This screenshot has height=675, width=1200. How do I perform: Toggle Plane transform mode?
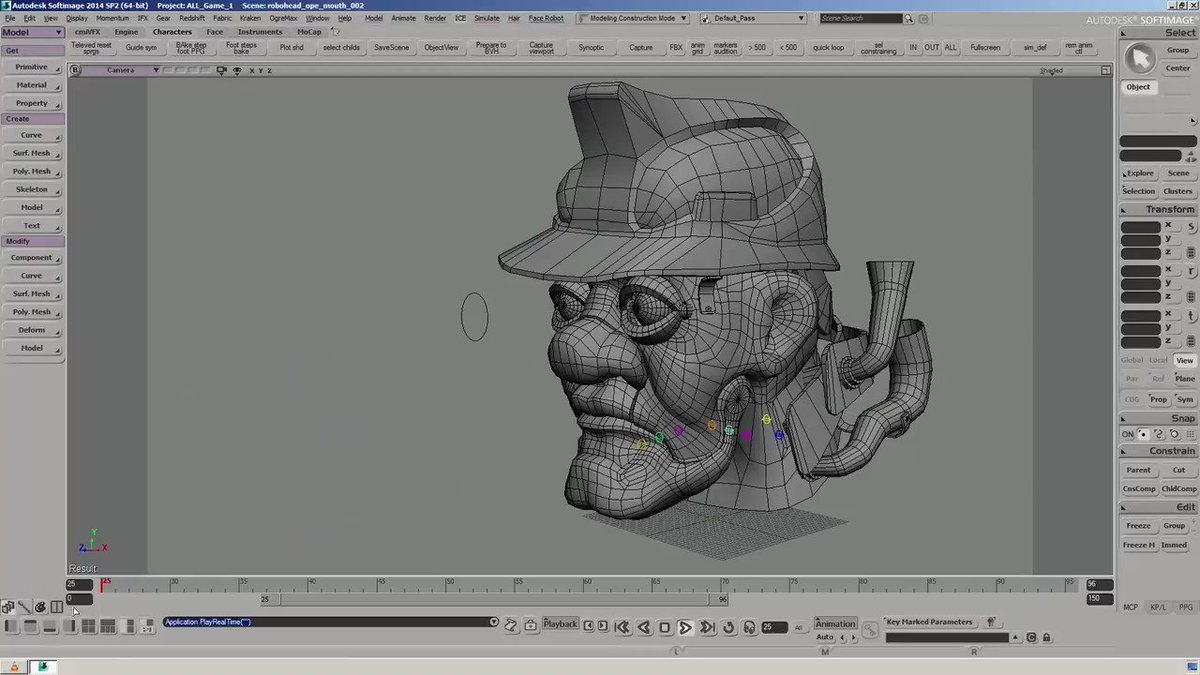[x=1184, y=379]
